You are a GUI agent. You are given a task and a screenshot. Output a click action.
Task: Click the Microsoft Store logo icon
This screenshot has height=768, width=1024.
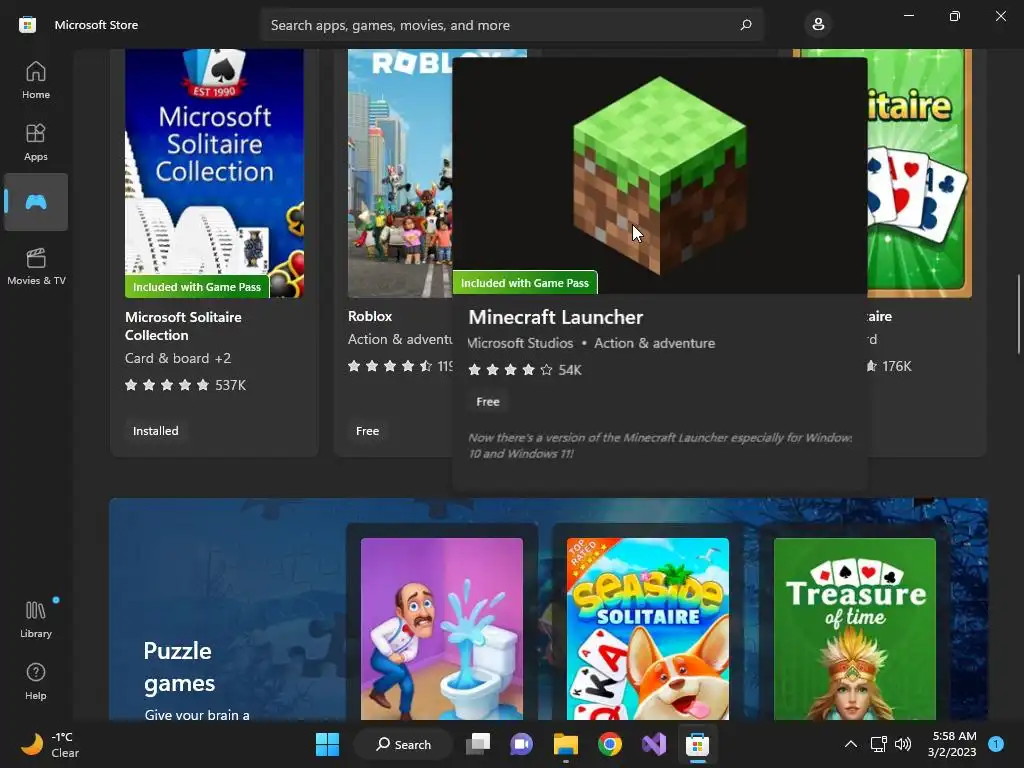27,25
